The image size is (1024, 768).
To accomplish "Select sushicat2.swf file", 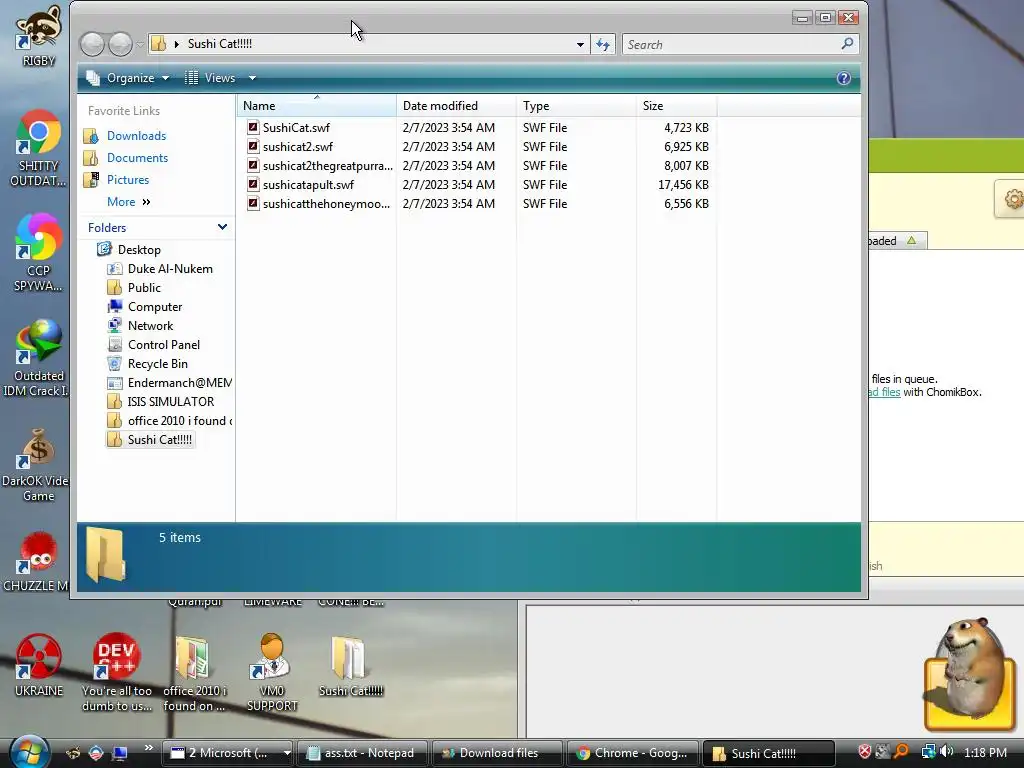I will 298,146.
